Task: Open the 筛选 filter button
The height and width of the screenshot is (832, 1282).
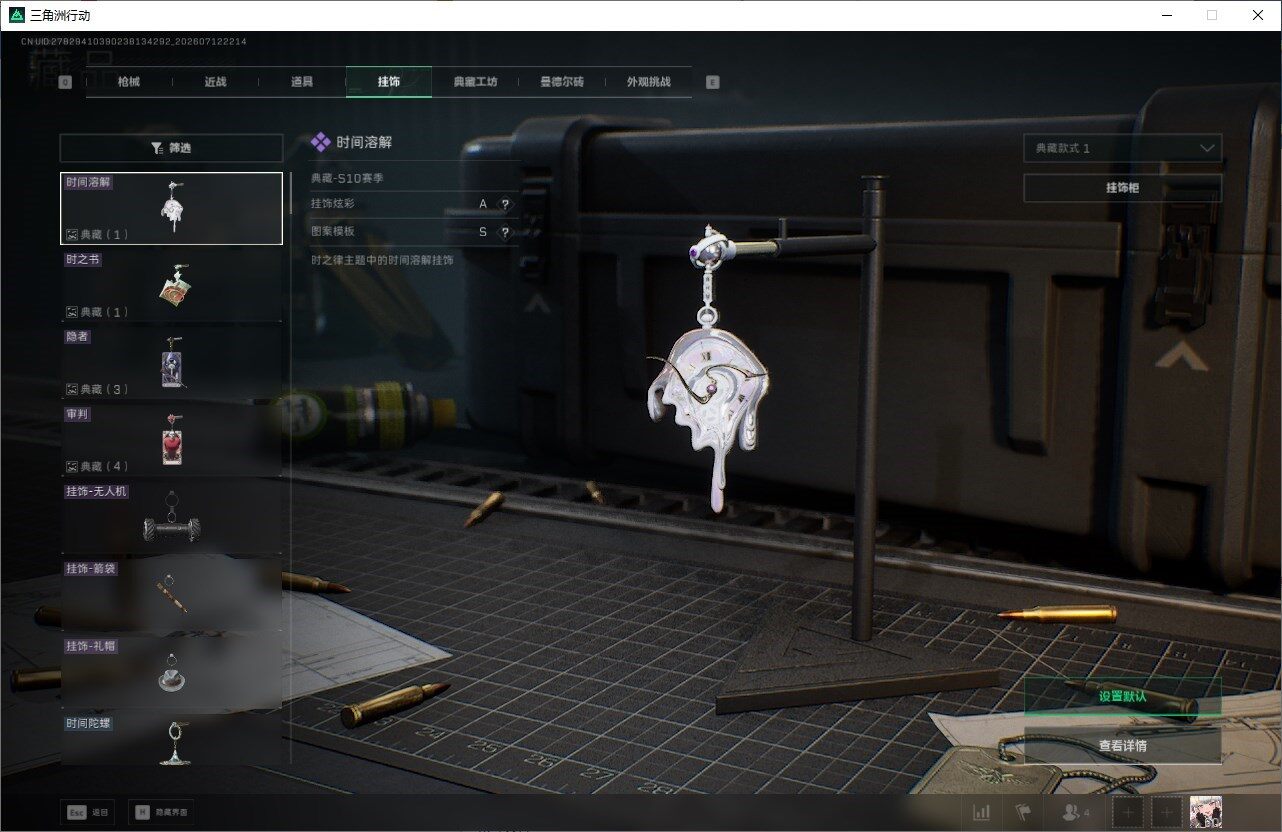Action: (x=171, y=148)
